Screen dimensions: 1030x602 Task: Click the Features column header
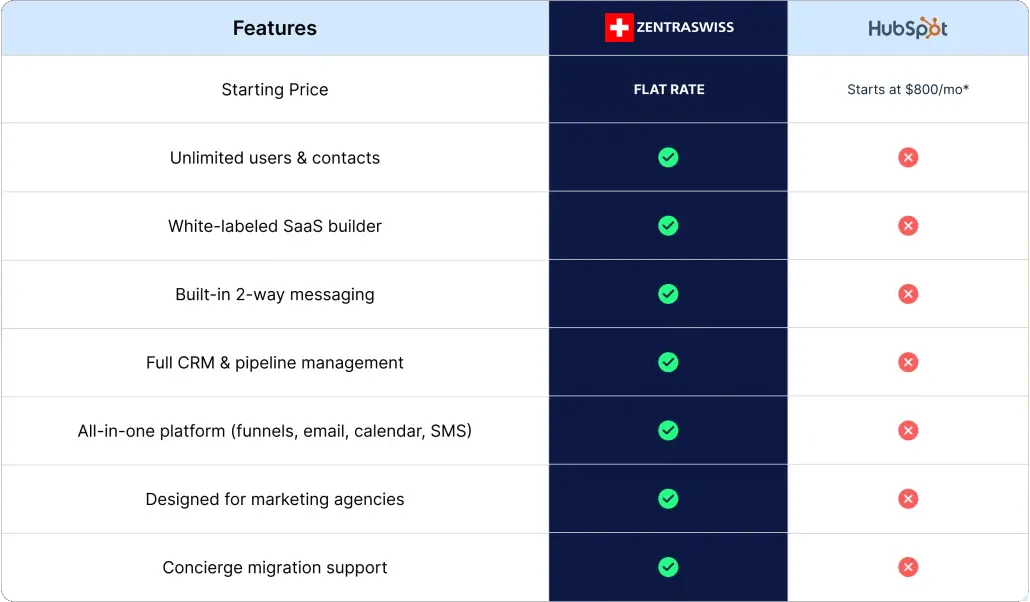[x=275, y=28]
